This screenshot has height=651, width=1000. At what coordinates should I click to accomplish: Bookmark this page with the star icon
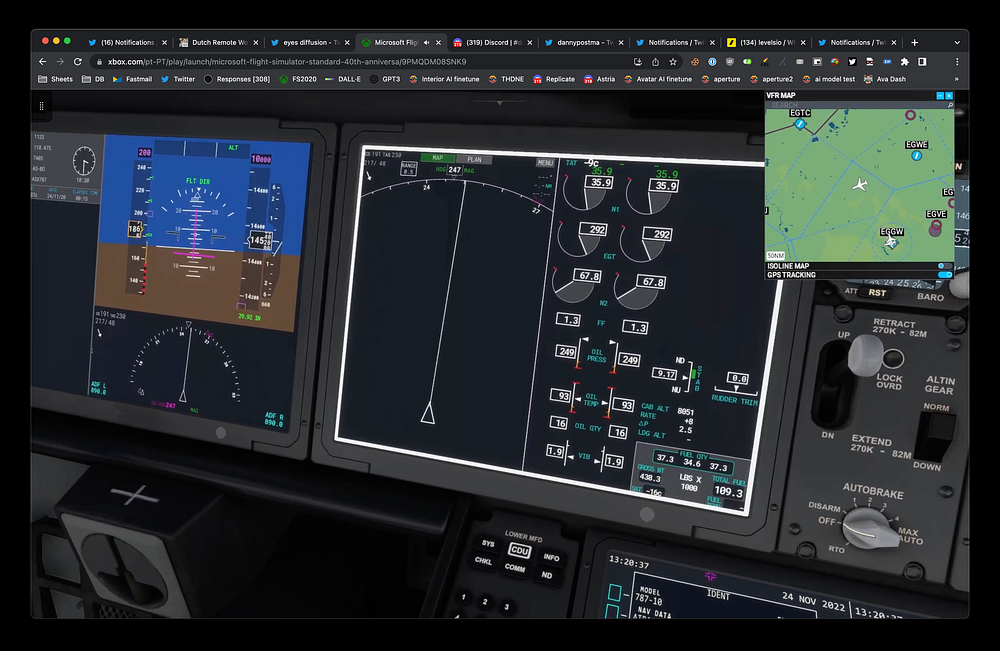click(673, 62)
